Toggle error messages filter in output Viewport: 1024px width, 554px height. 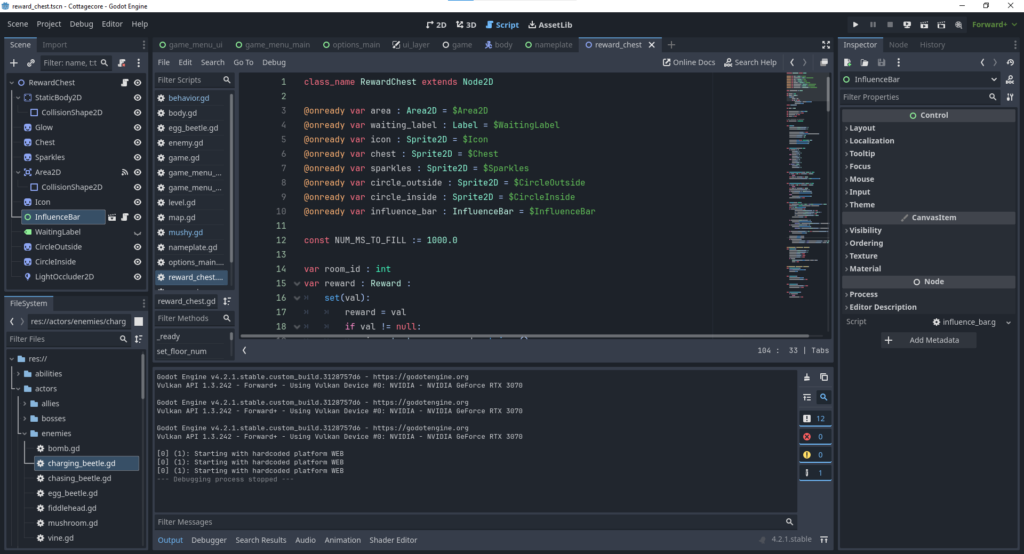pos(815,436)
